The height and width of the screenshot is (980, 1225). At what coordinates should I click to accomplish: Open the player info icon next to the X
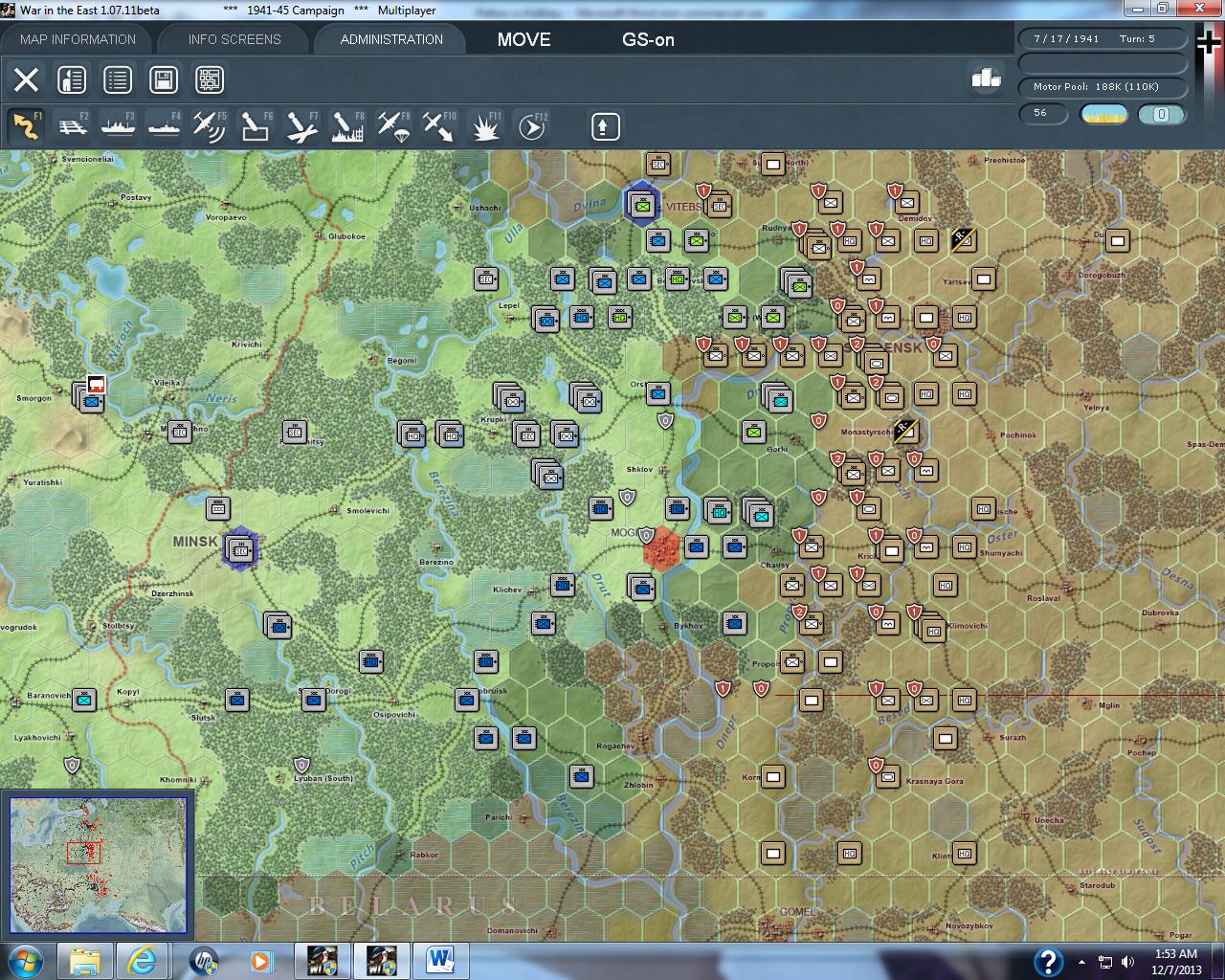coord(72,79)
